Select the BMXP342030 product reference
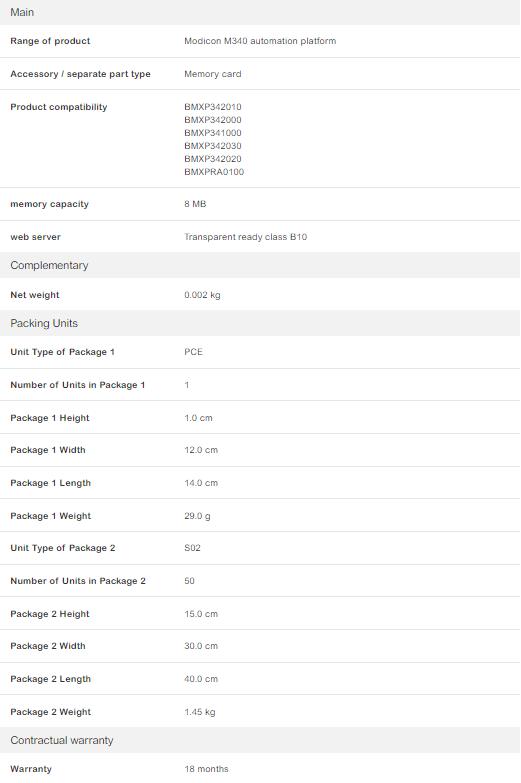The width and height of the screenshot is (521, 783). click(213, 146)
